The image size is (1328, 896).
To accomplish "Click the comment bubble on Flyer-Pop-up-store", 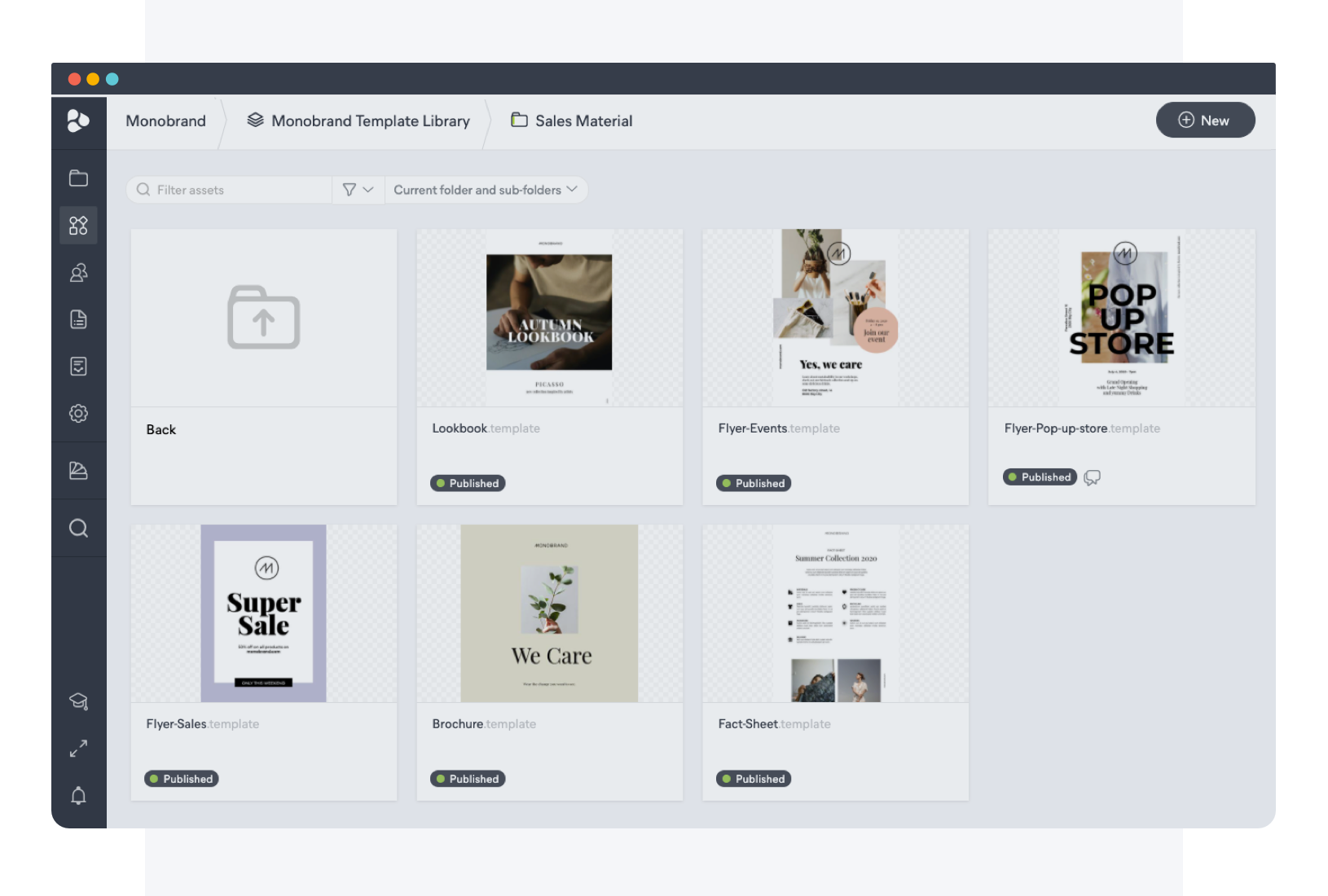I will 1093,478.
